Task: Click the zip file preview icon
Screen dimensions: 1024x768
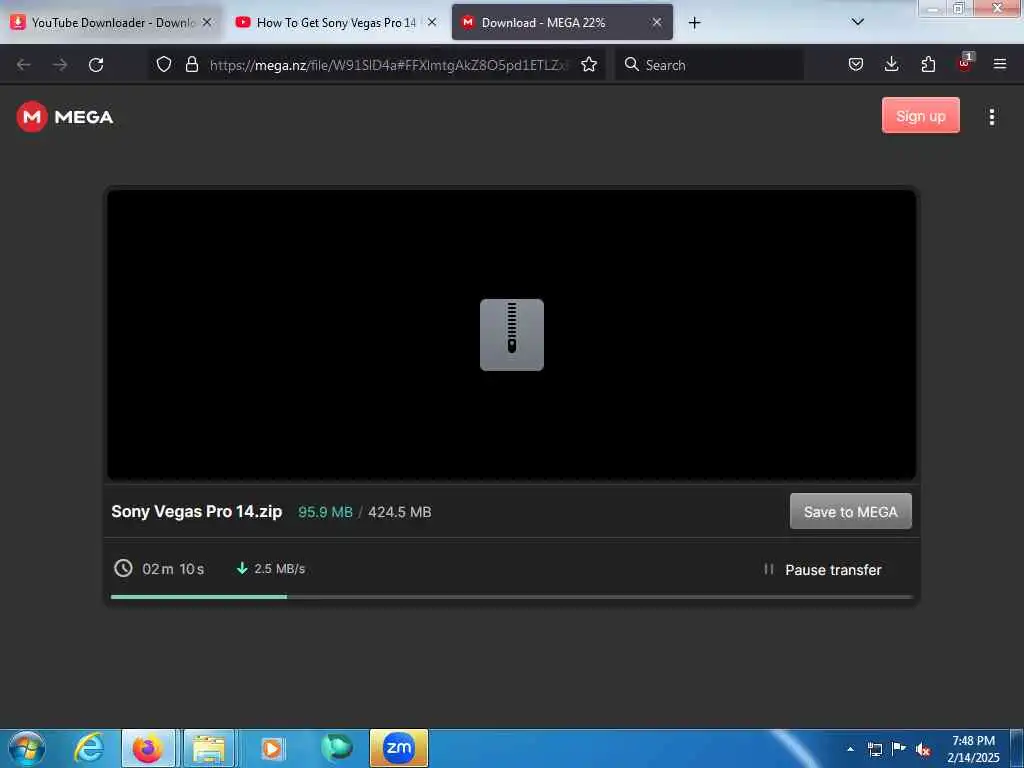Action: [512, 335]
